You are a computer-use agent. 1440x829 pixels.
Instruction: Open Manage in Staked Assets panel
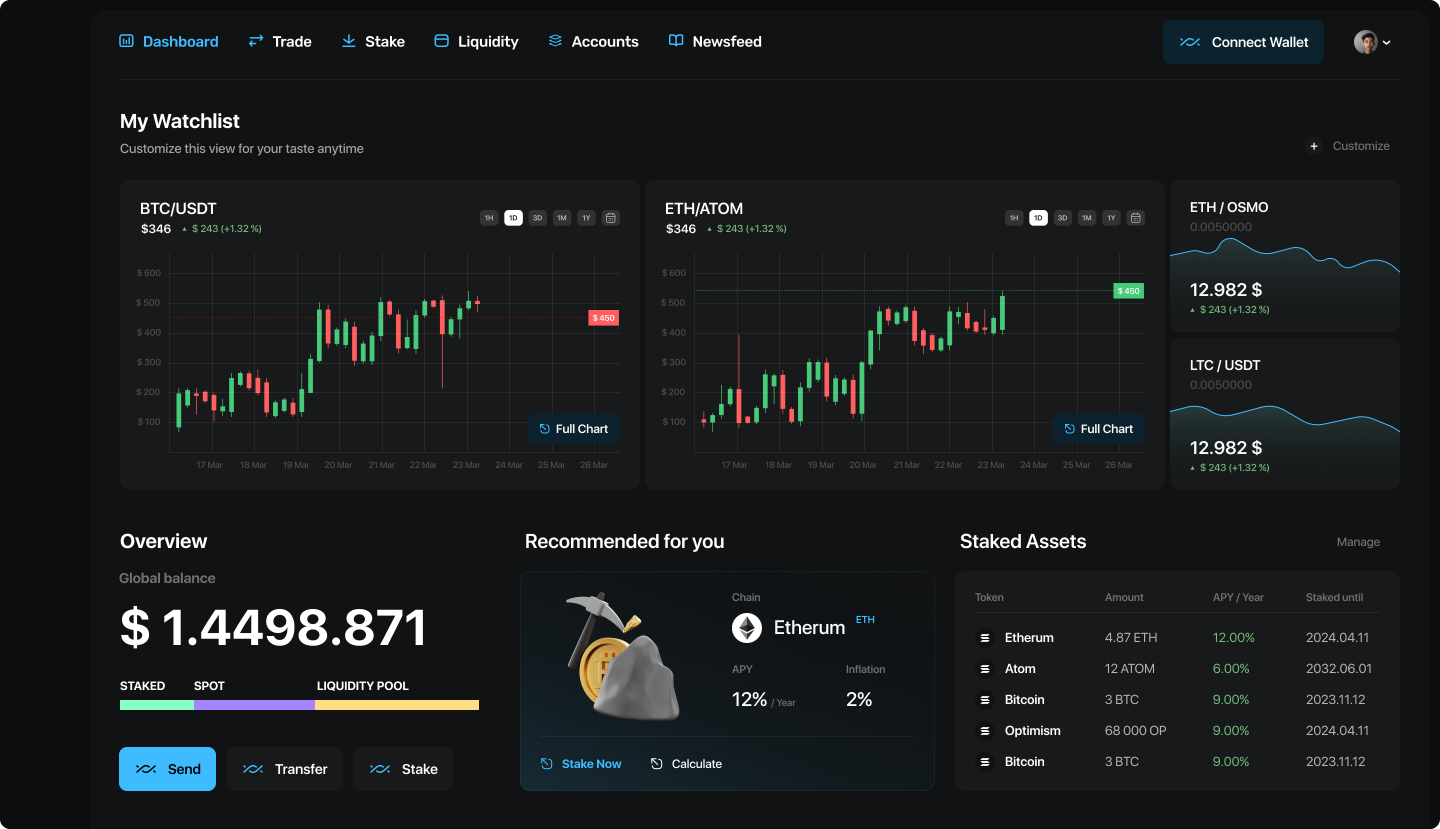1358,541
